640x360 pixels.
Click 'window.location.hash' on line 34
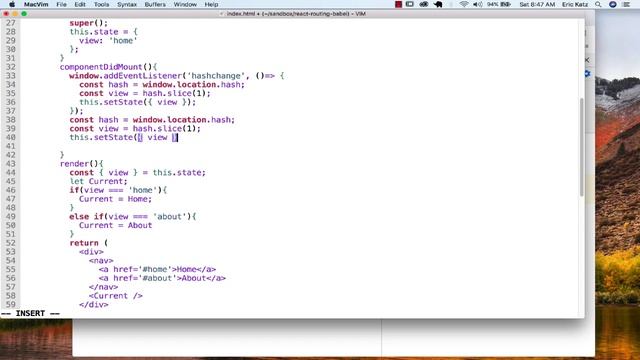(x=191, y=84)
